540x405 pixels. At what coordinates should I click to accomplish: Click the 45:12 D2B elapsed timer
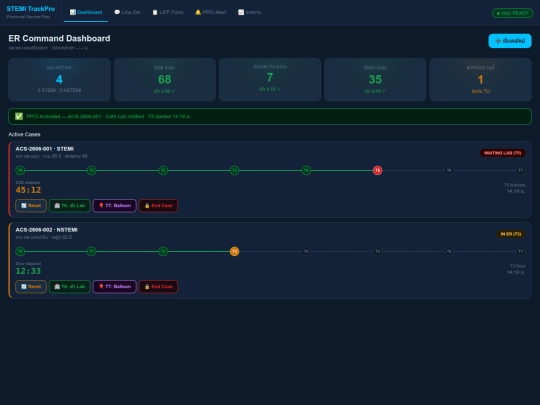[28, 190]
